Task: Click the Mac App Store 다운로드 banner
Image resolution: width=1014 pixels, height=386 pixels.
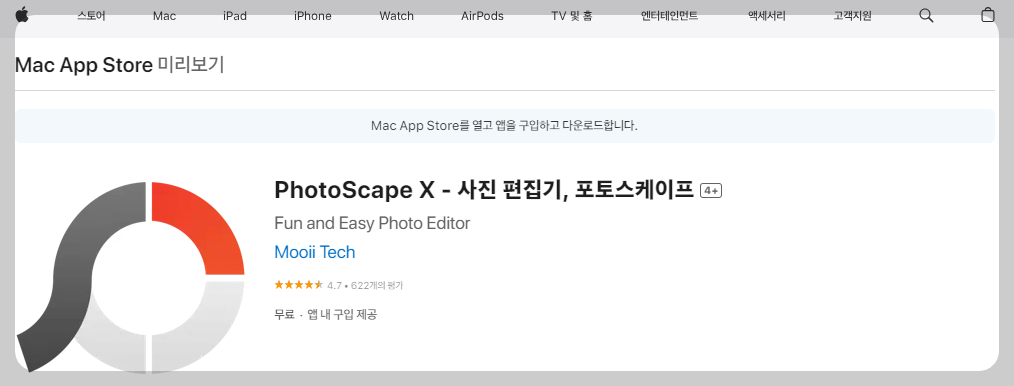Action: [x=504, y=125]
